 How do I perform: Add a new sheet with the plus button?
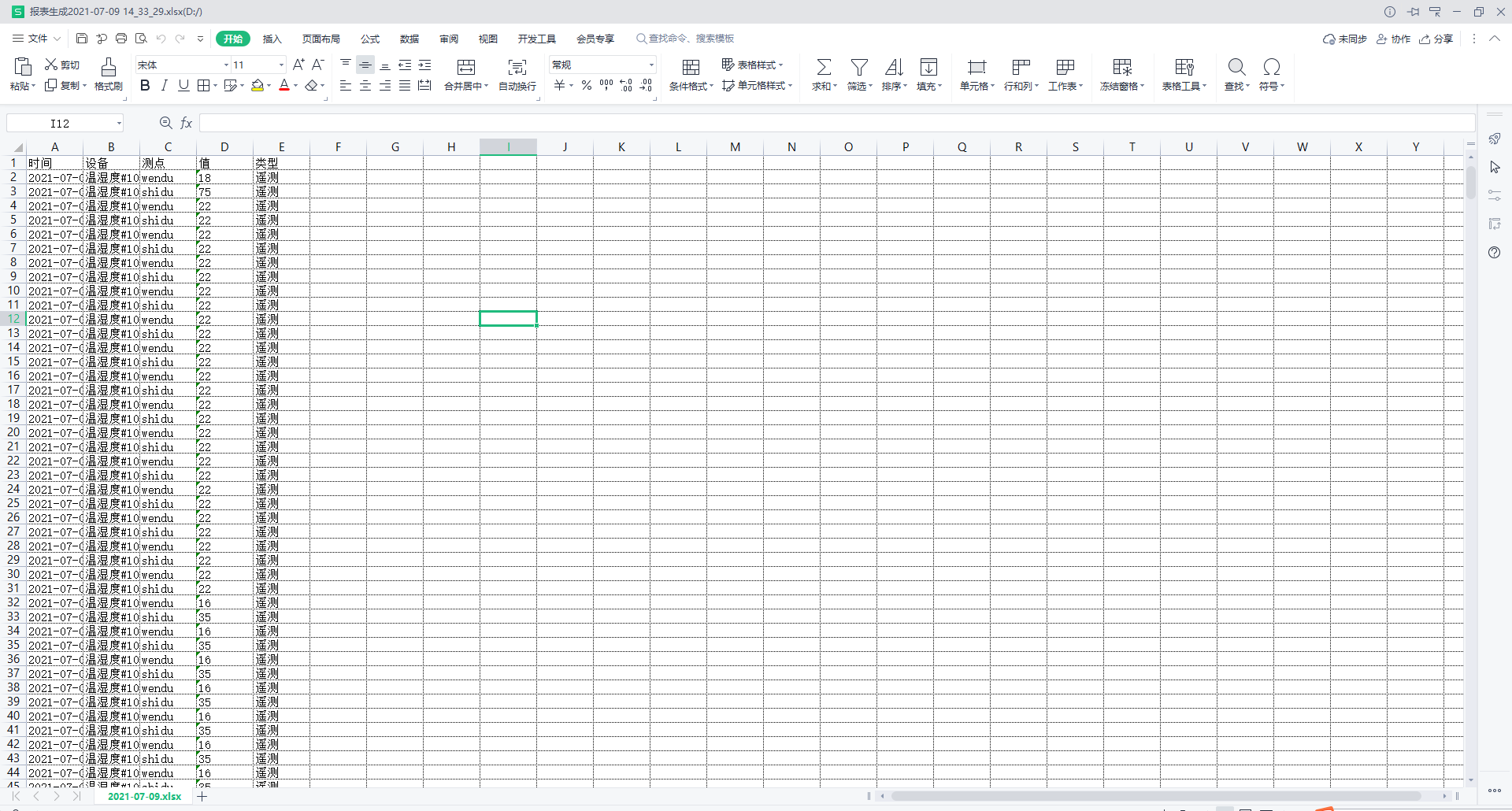point(202,796)
